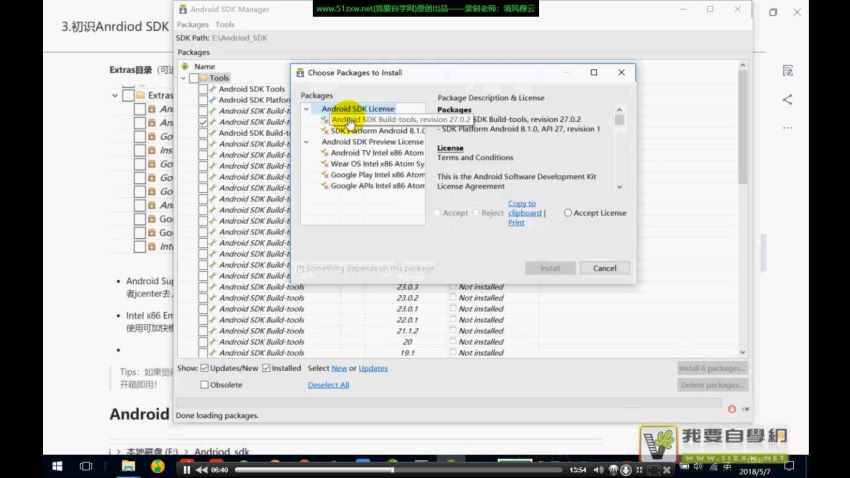Select the Accept License radio button
The height and width of the screenshot is (478, 850).
(x=569, y=213)
